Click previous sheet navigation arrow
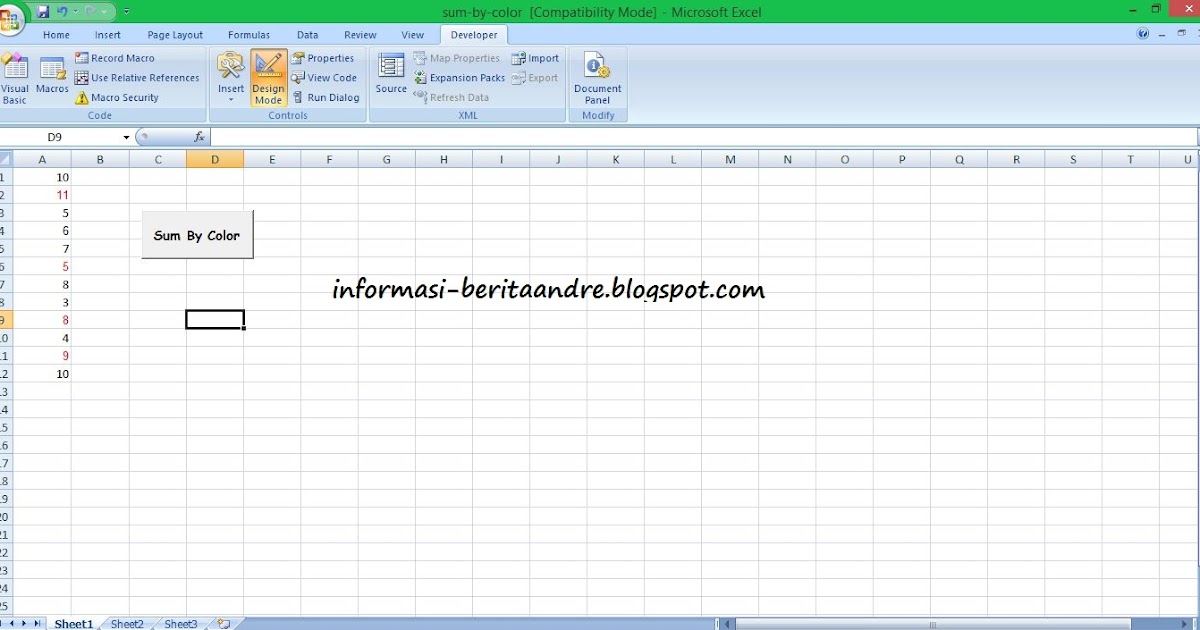Viewport: 1200px width, 630px height. click(12, 623)
